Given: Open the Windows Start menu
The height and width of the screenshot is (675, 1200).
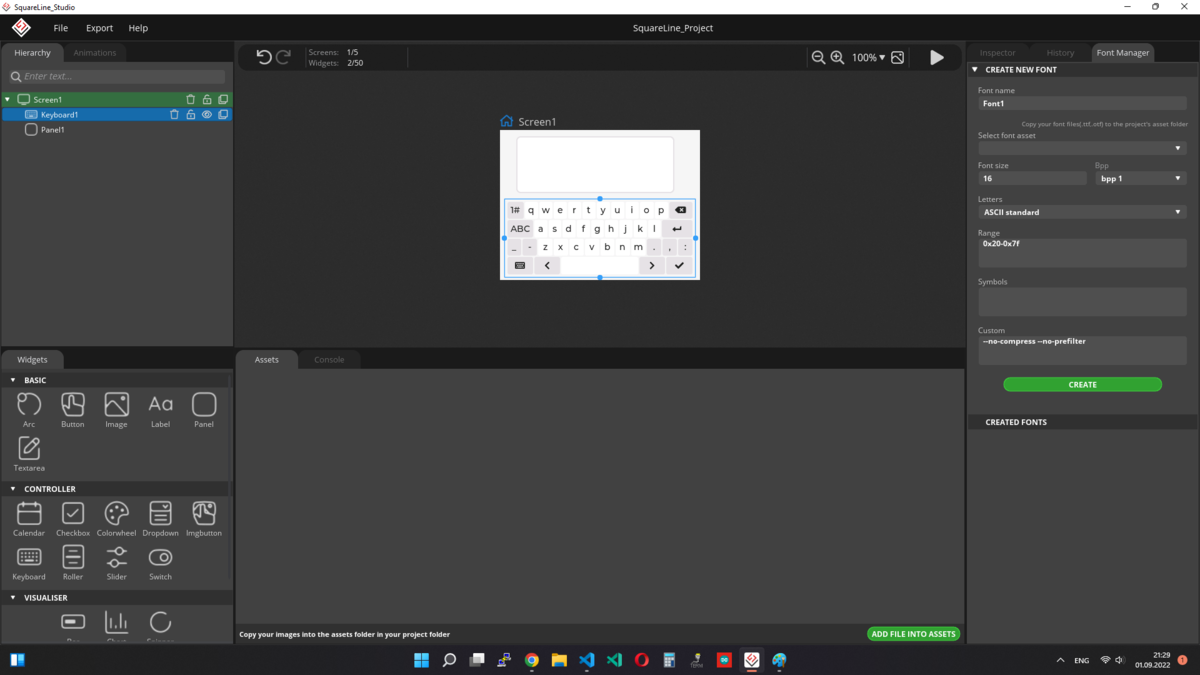Looking at the screenshot, I should [421, 660].
